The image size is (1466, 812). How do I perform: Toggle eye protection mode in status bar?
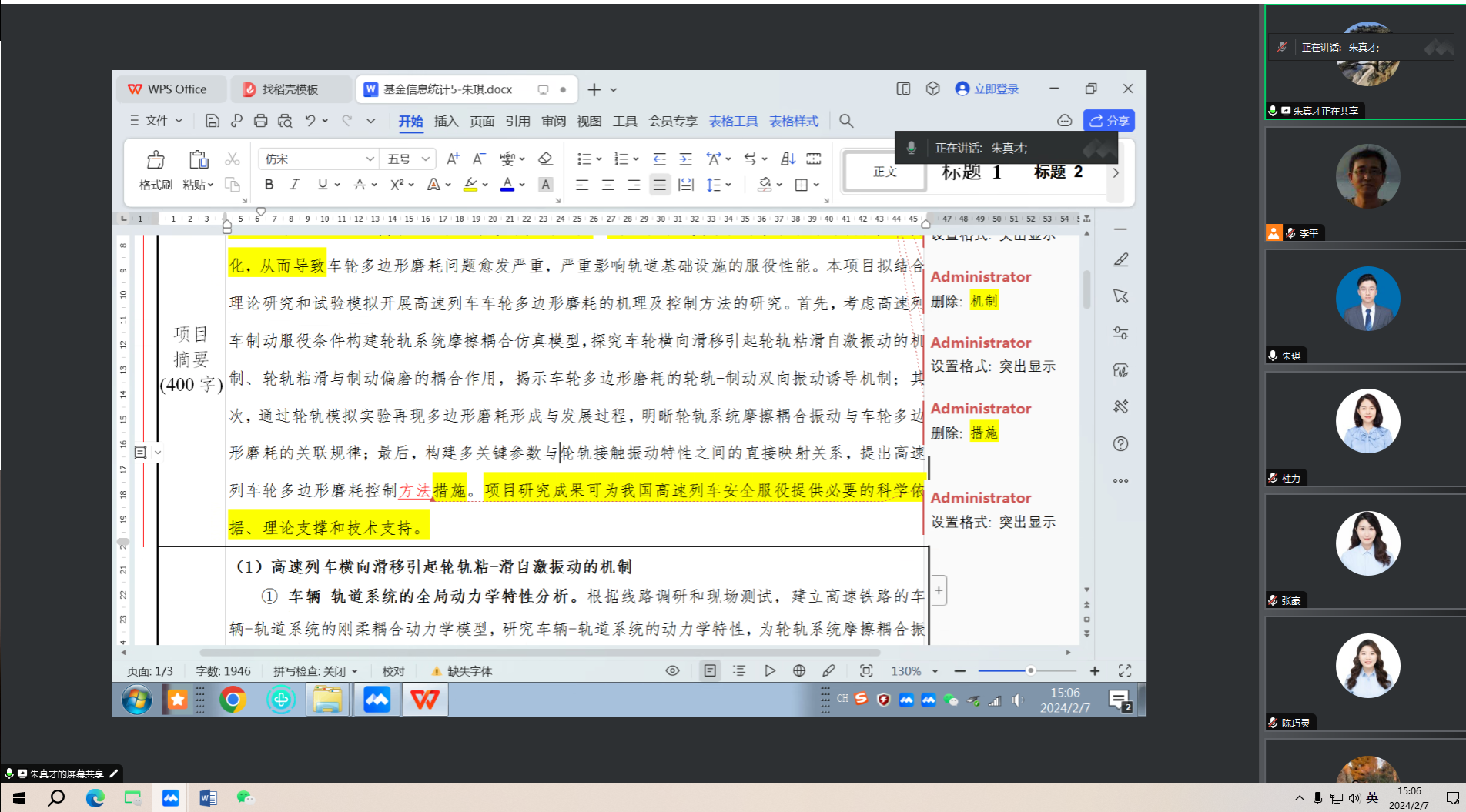click(672, 671)
